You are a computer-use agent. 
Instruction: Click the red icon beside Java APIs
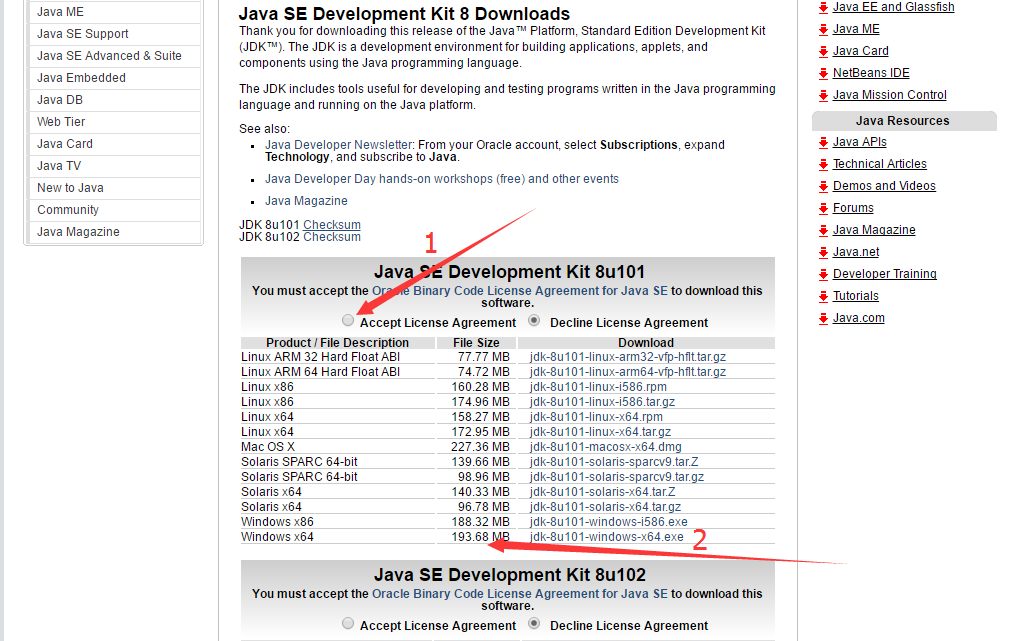tap(823, 142)
